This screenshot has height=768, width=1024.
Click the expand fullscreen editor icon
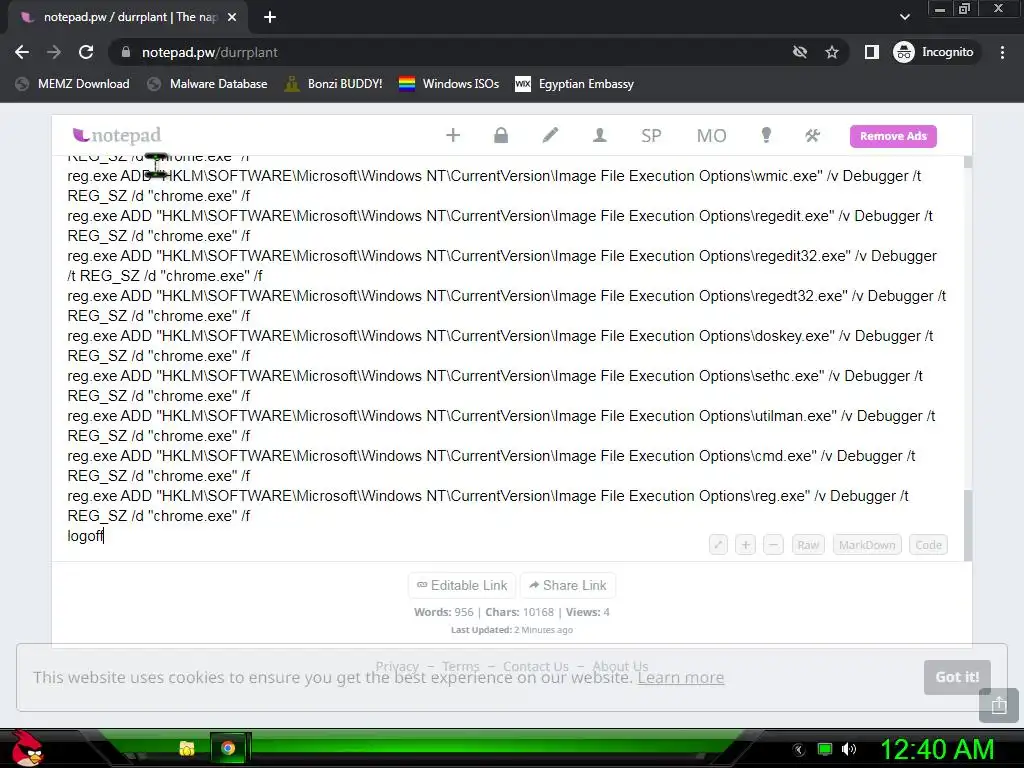[x=718, y=545]
